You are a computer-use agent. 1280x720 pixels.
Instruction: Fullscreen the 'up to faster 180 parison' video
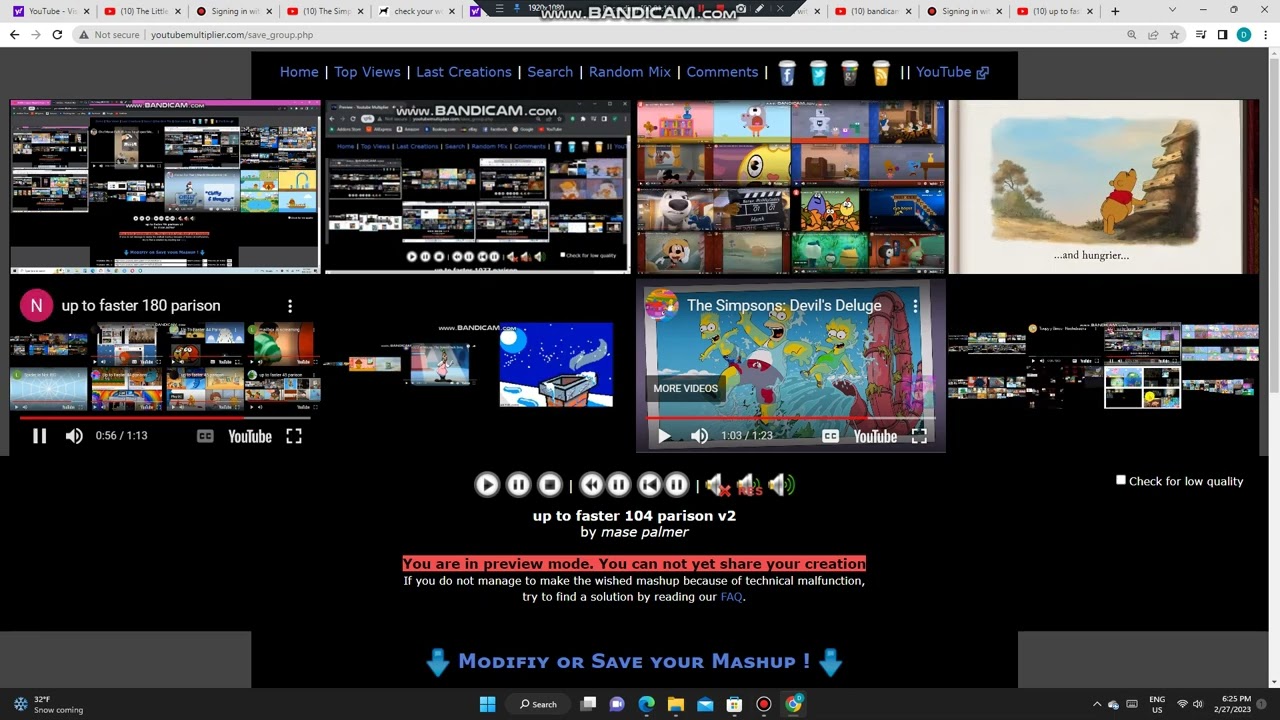(294, 436)
